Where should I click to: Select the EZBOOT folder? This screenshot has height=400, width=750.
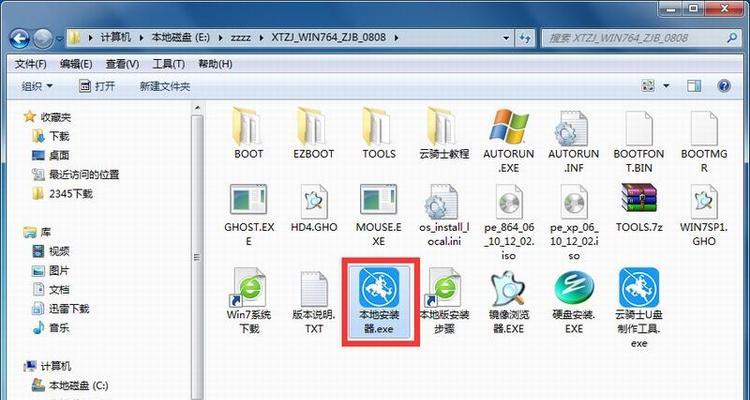tap(313, 133)
